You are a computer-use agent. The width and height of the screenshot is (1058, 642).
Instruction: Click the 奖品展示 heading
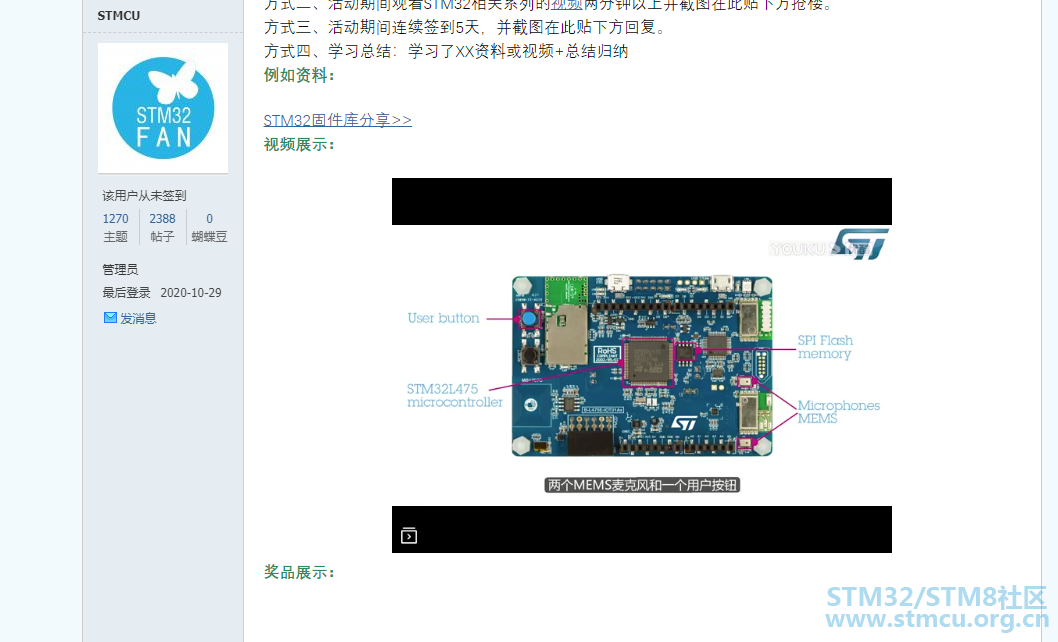298,572
